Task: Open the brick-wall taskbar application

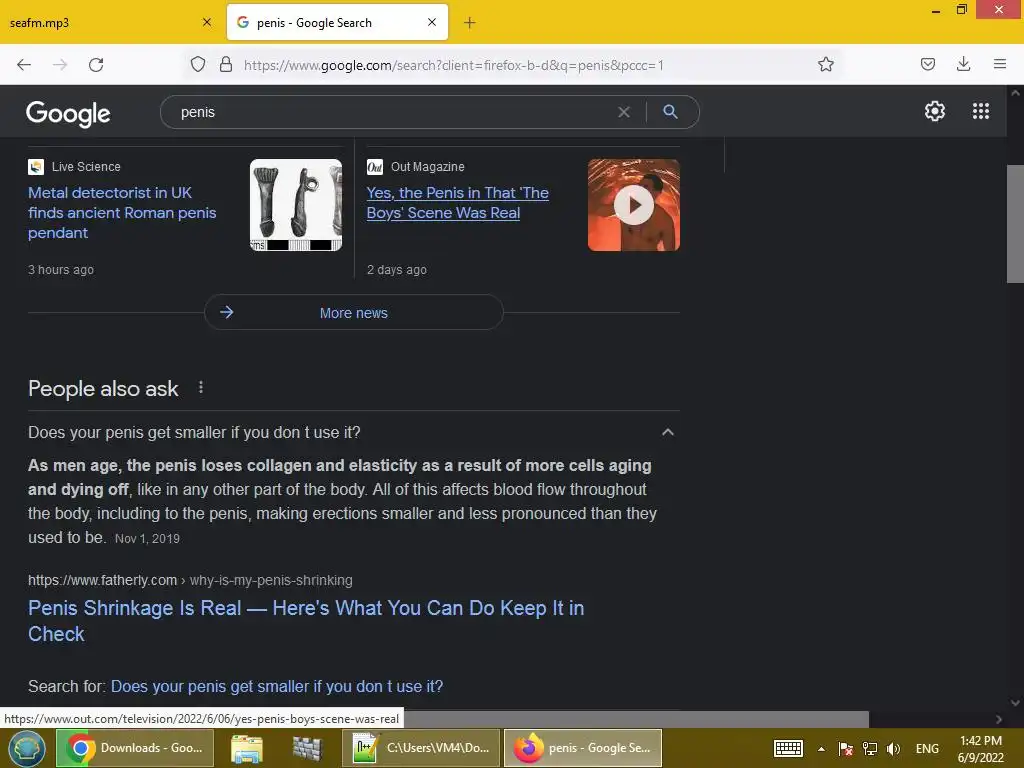Action: [x=307, y=748]
